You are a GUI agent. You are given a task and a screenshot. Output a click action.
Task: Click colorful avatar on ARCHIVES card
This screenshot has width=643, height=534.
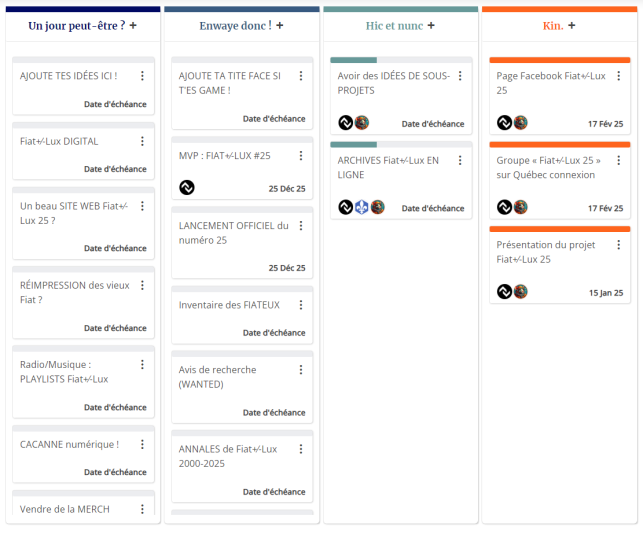point(377,207)
